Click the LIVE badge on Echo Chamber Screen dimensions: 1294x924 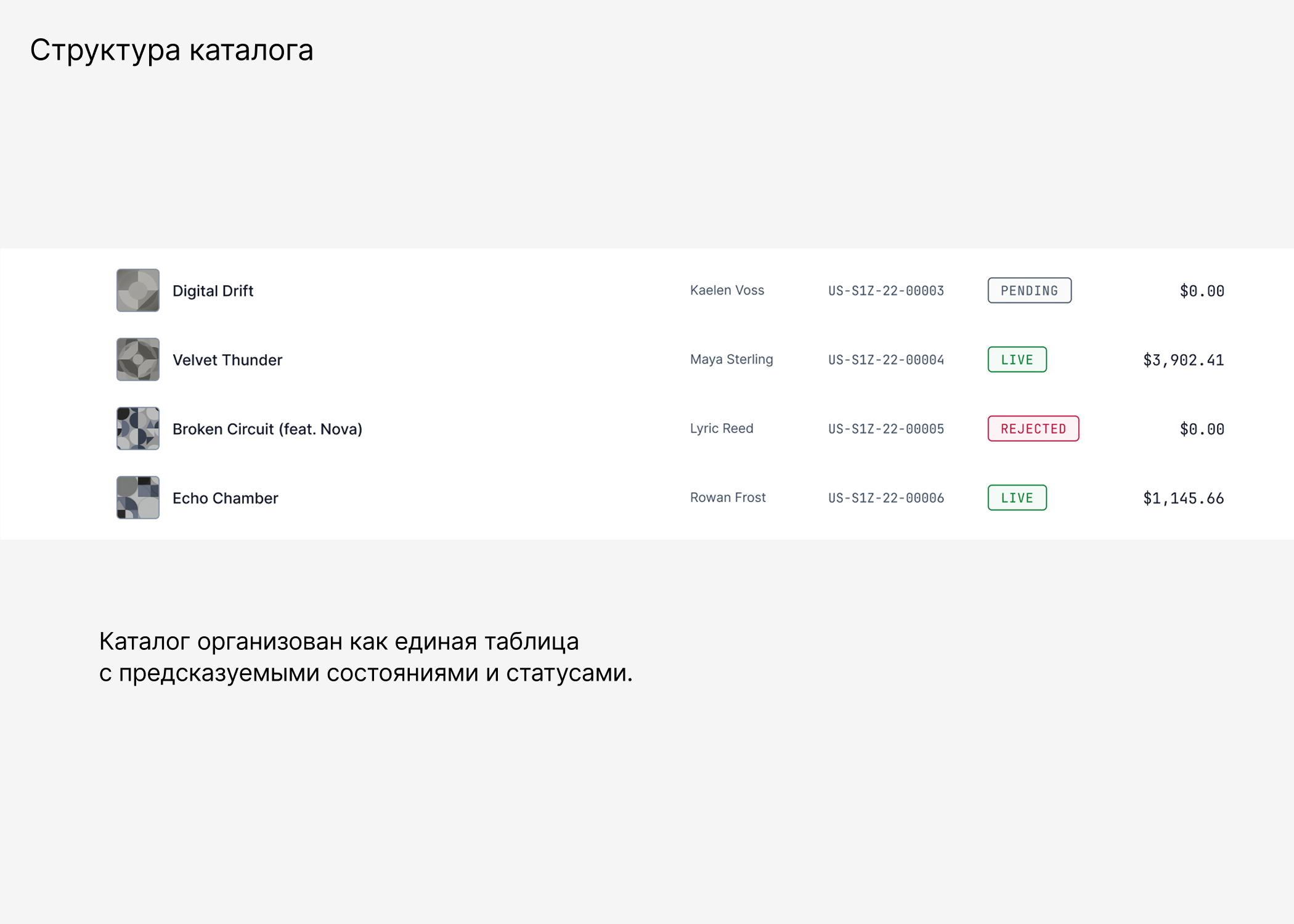coord(1017,497)
